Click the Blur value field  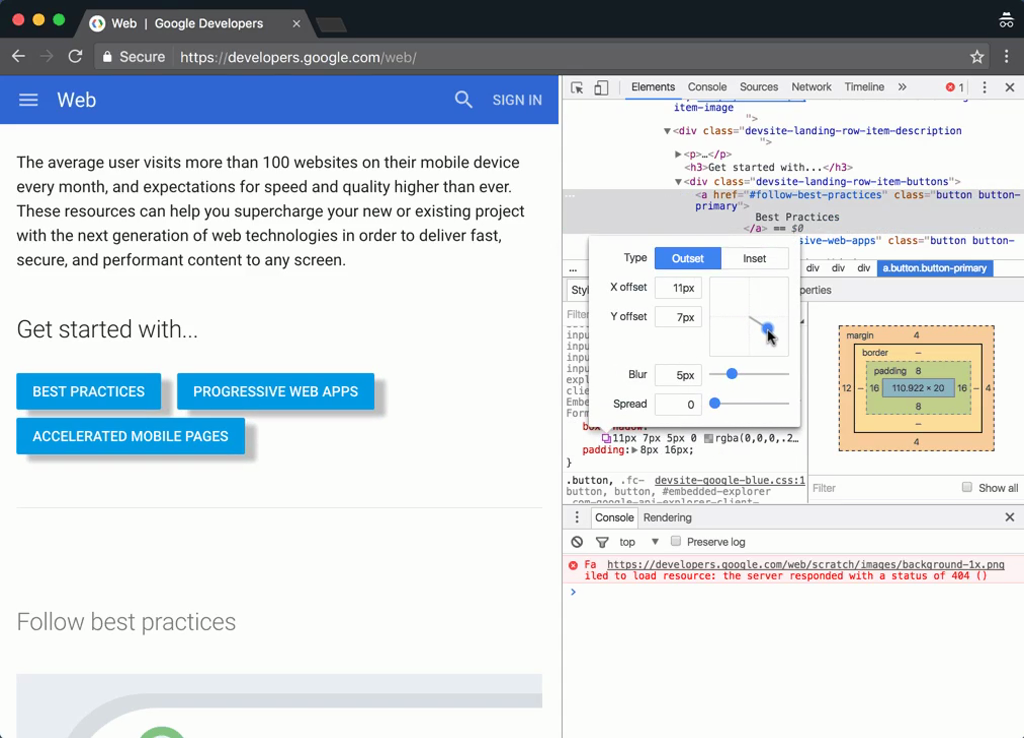pos(678,375)
